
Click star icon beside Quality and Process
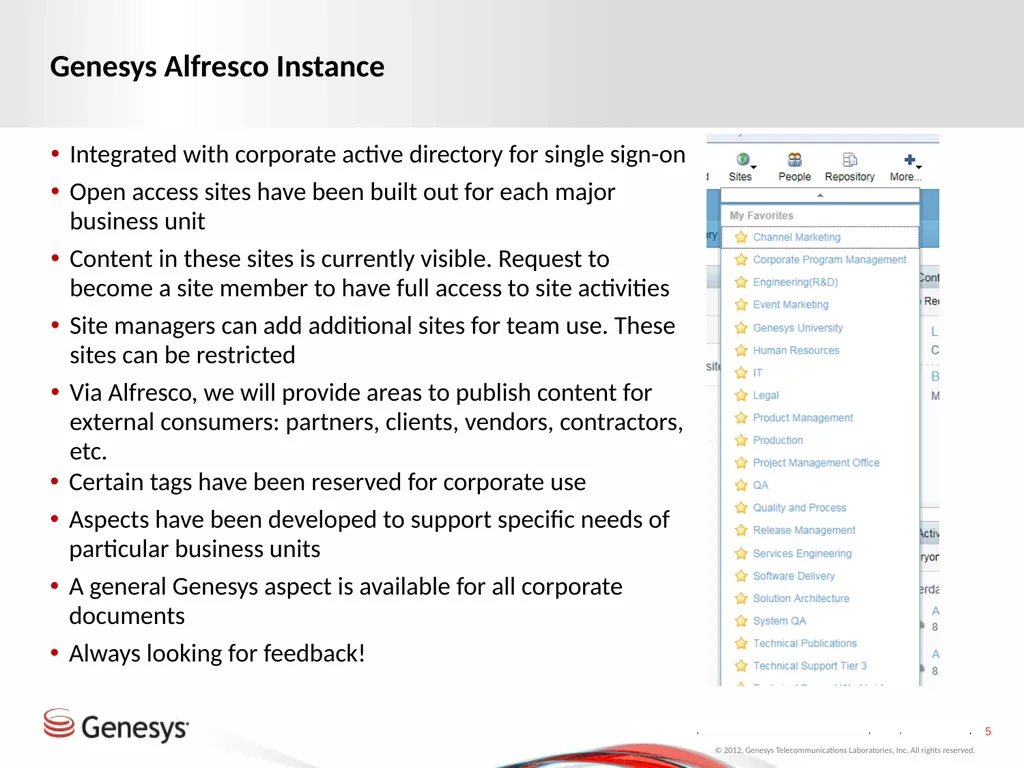[x=741, y=507]
